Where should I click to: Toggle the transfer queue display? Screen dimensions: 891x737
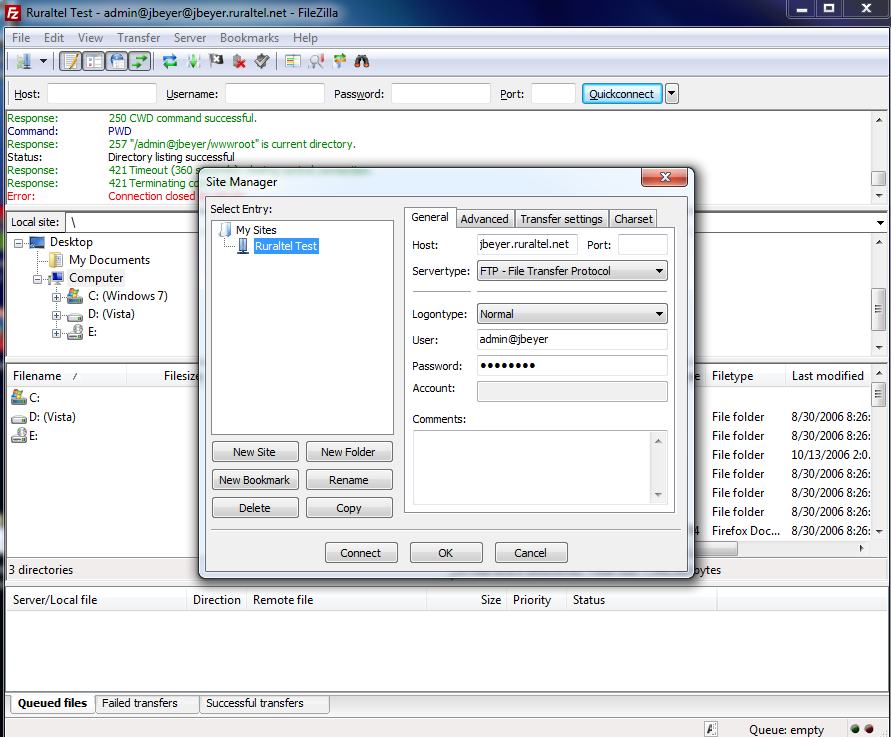(x=140, y=61)
